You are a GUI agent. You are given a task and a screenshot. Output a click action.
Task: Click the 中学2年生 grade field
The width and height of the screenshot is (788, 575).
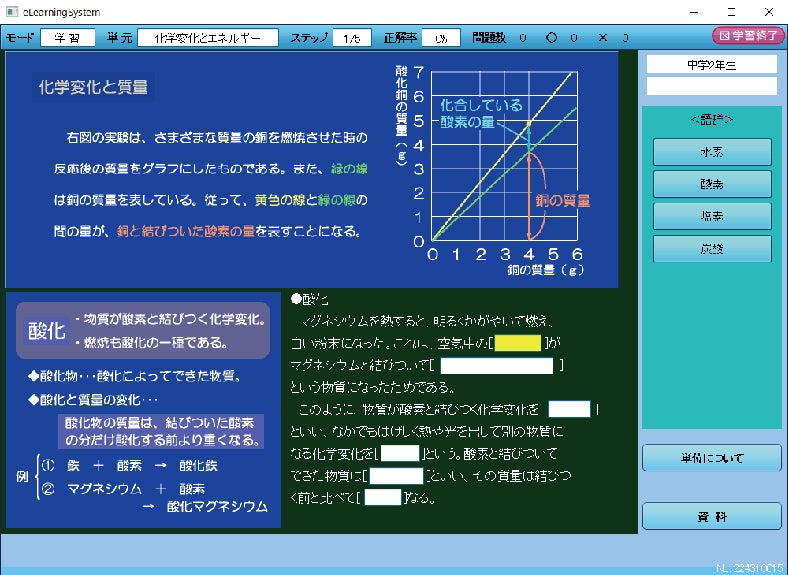pos(711,64)
